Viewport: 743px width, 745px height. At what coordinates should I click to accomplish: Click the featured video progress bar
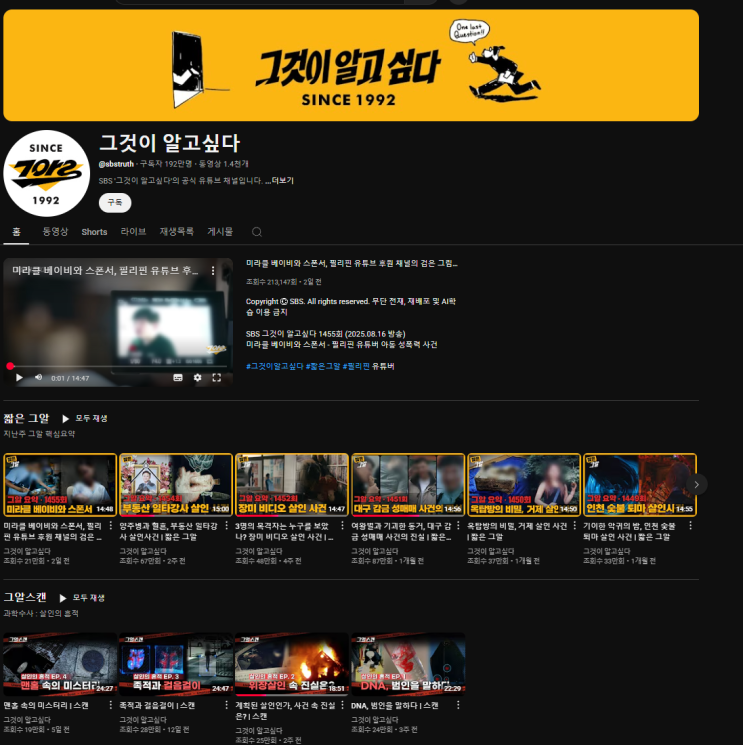118,366
